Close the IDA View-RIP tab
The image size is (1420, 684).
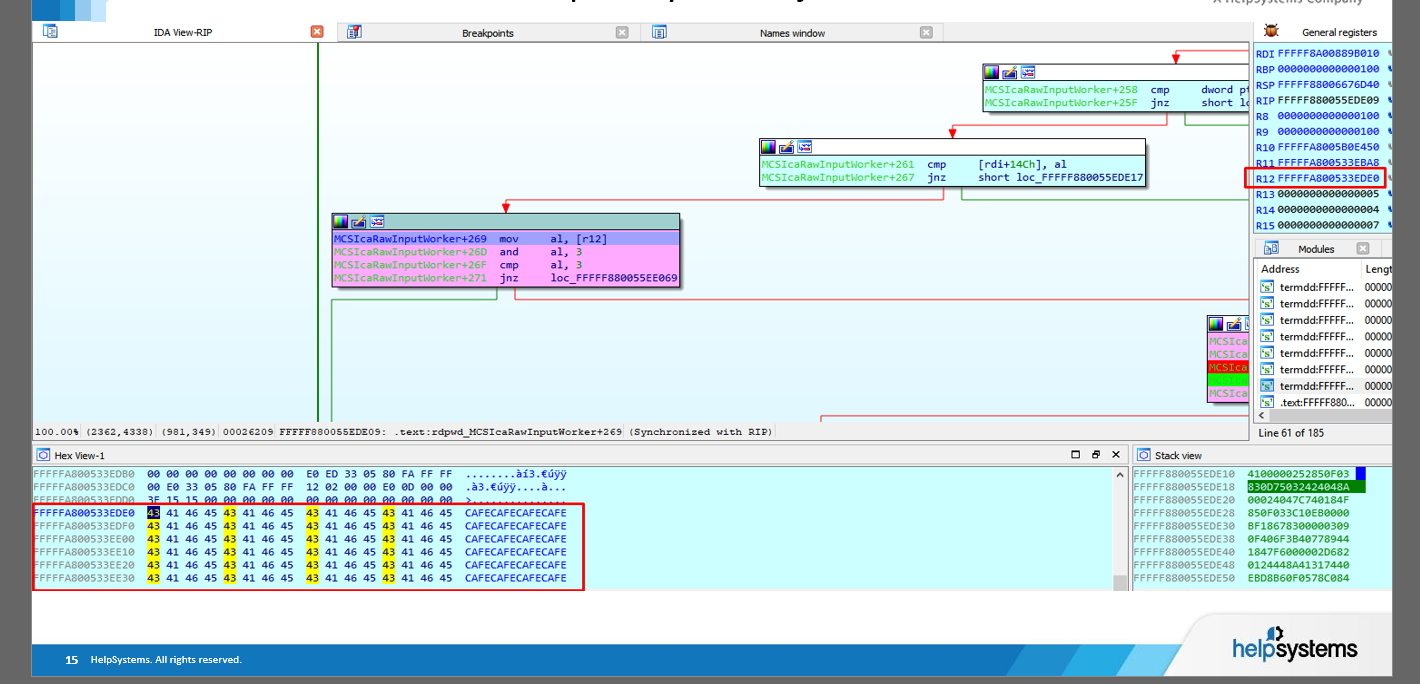click(x=317, y=32)
